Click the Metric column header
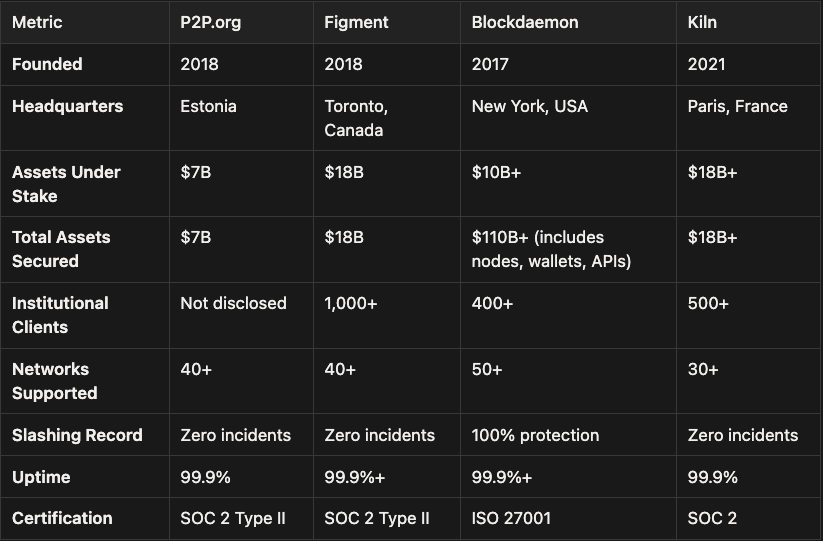 (x=37, y=22)
